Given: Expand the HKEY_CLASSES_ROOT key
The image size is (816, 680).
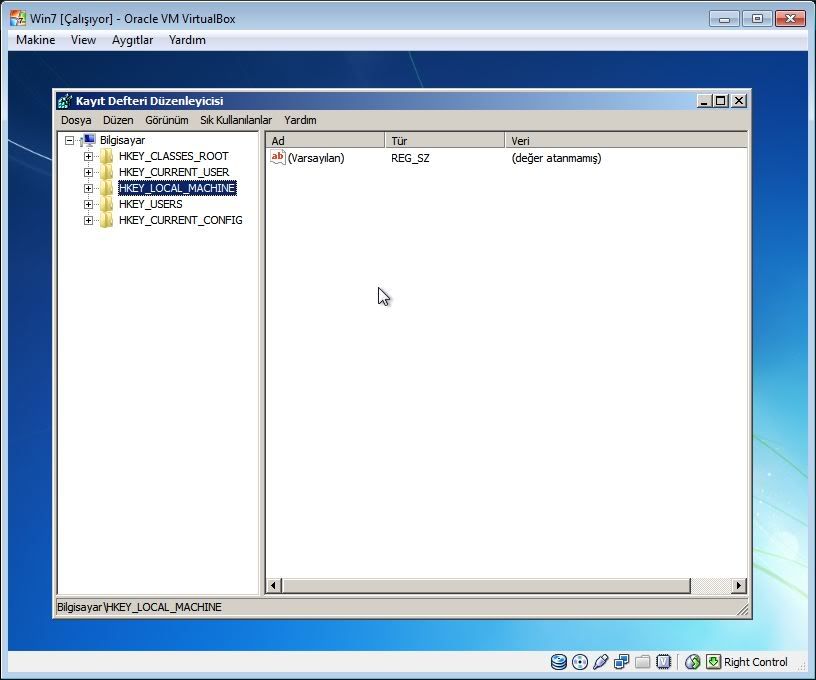Looking at the screenshot, I should pyautogui.click(x=89, y=156).
